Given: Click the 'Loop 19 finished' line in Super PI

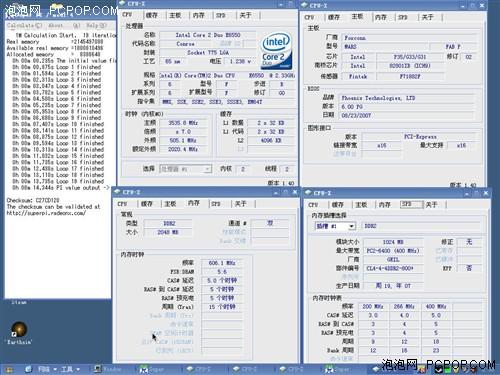Looking at the screenshot, I should tap(58, 181).
